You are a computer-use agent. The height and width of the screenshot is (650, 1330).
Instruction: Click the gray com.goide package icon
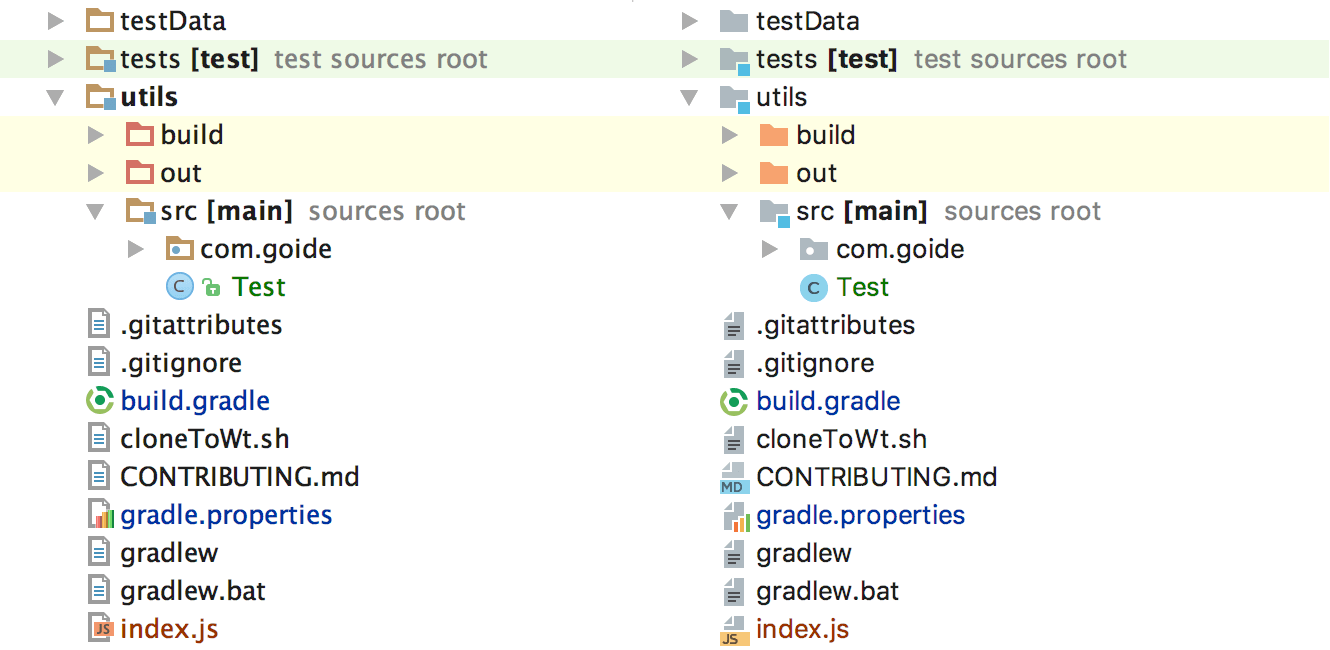[x=814, y=249]
